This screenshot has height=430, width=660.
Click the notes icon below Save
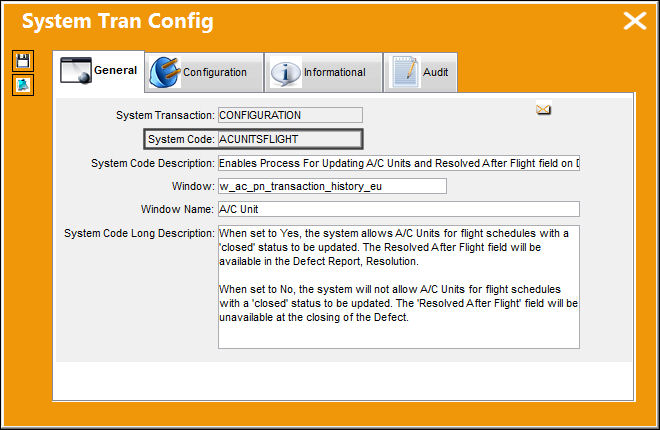(x=23, y=85)
